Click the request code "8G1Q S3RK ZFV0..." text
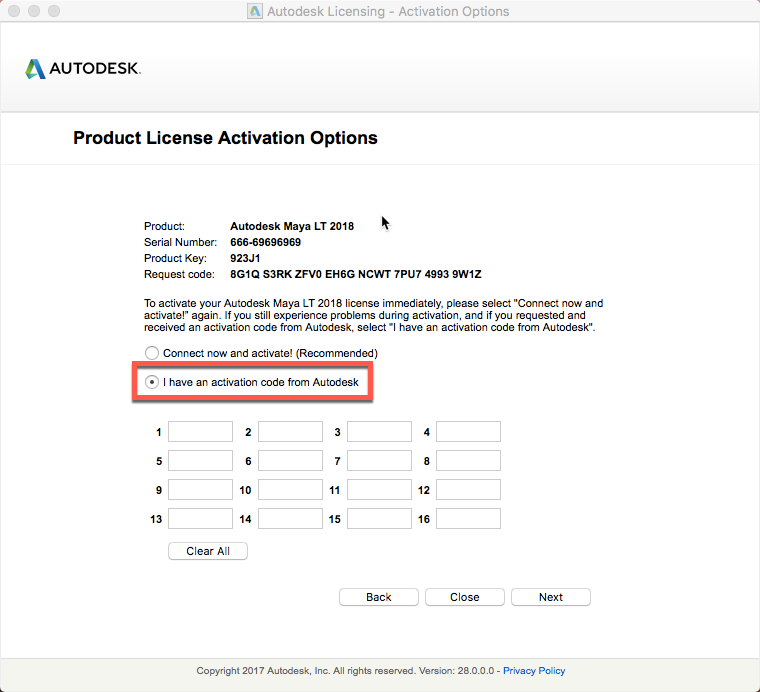This screenshot has width=760, height=692. 356,274
